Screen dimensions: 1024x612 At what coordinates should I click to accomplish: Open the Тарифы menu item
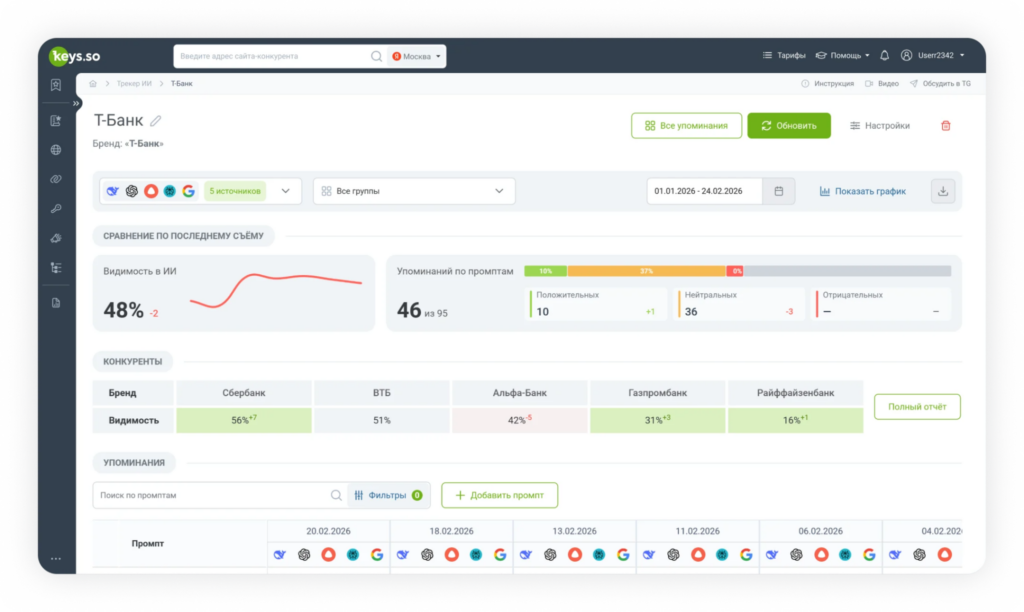(784, 56)
